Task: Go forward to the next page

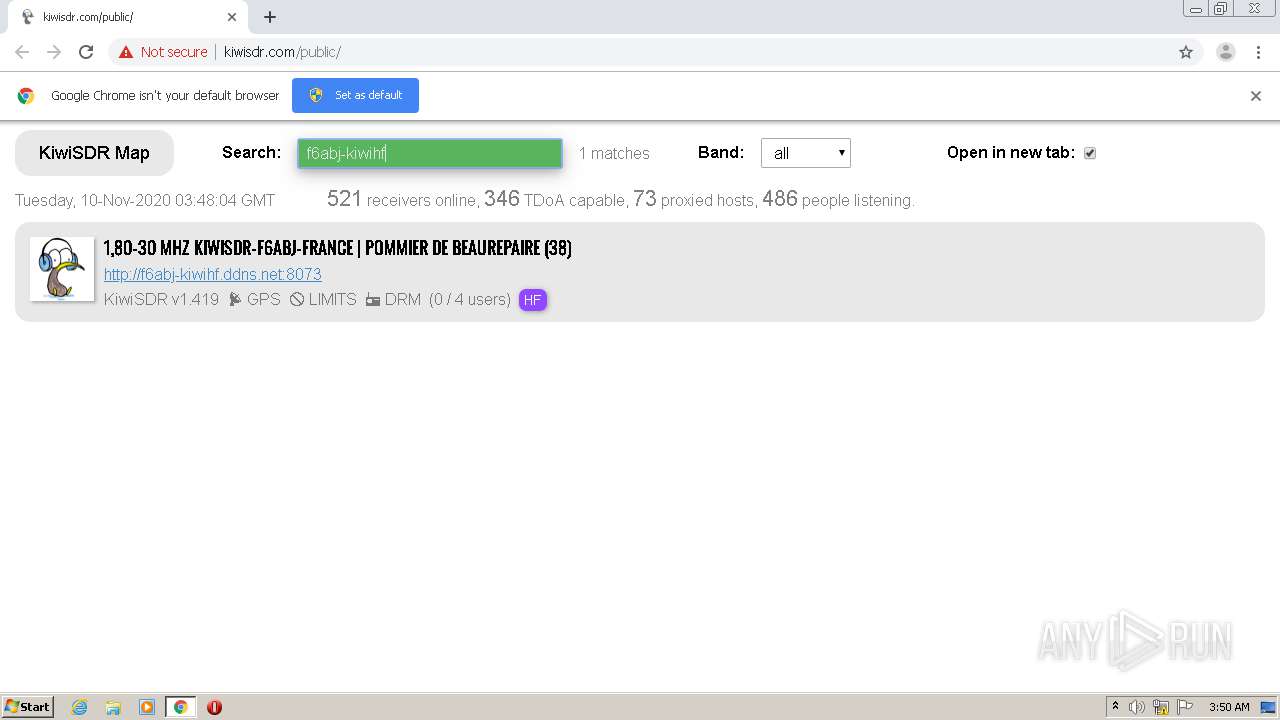Action: pyautogui.click(x=54, y=52)
